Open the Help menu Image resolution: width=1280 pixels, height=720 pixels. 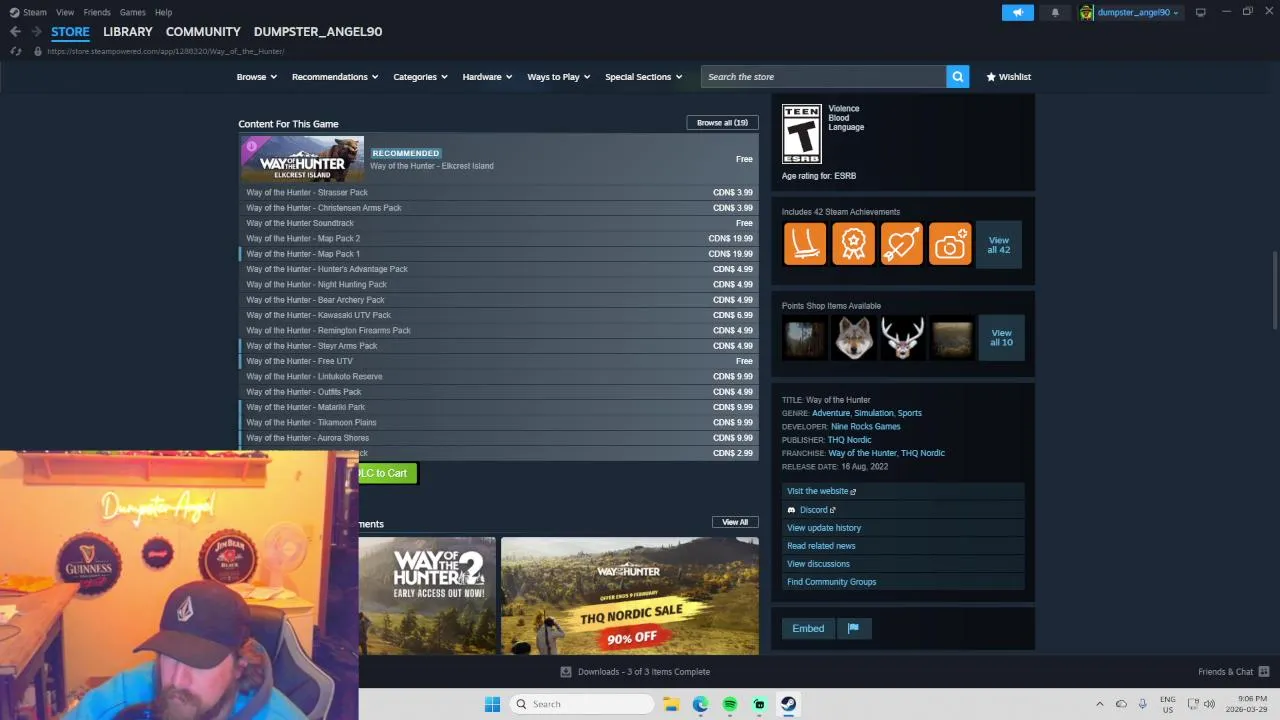tap(164, 12)
